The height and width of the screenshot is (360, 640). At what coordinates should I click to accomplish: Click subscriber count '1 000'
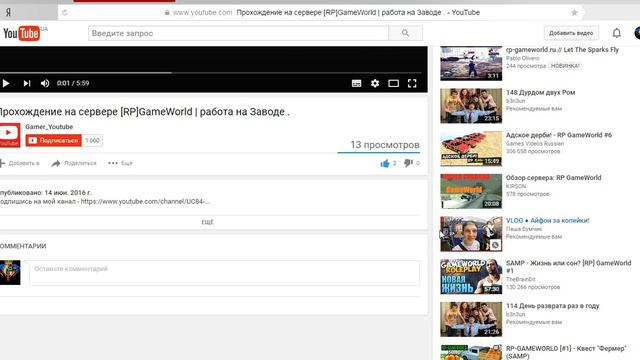point(92,140)
